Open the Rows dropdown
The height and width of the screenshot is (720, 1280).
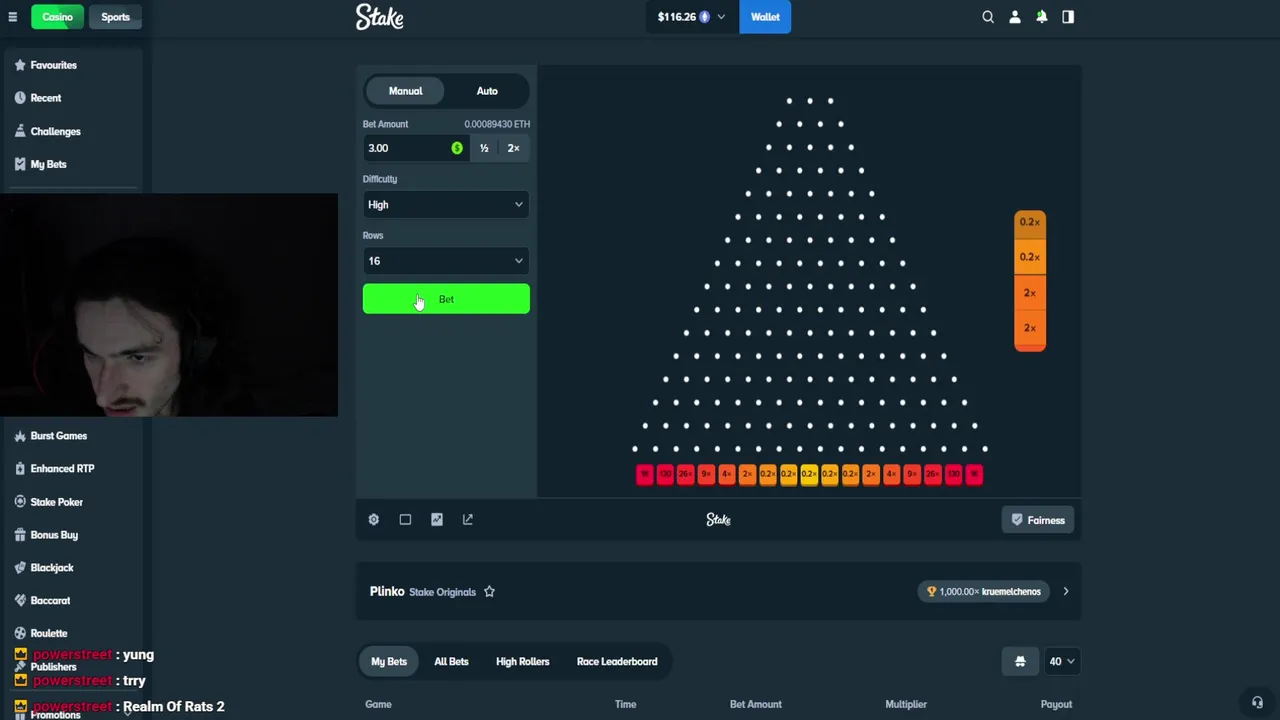[446, 261]
